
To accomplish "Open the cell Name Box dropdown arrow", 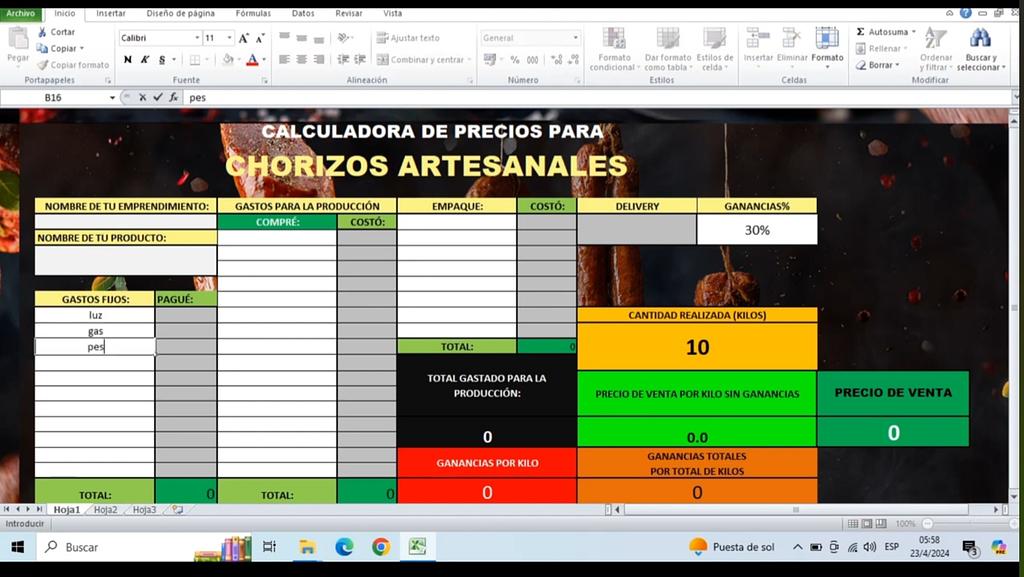I will pos(112,97).
